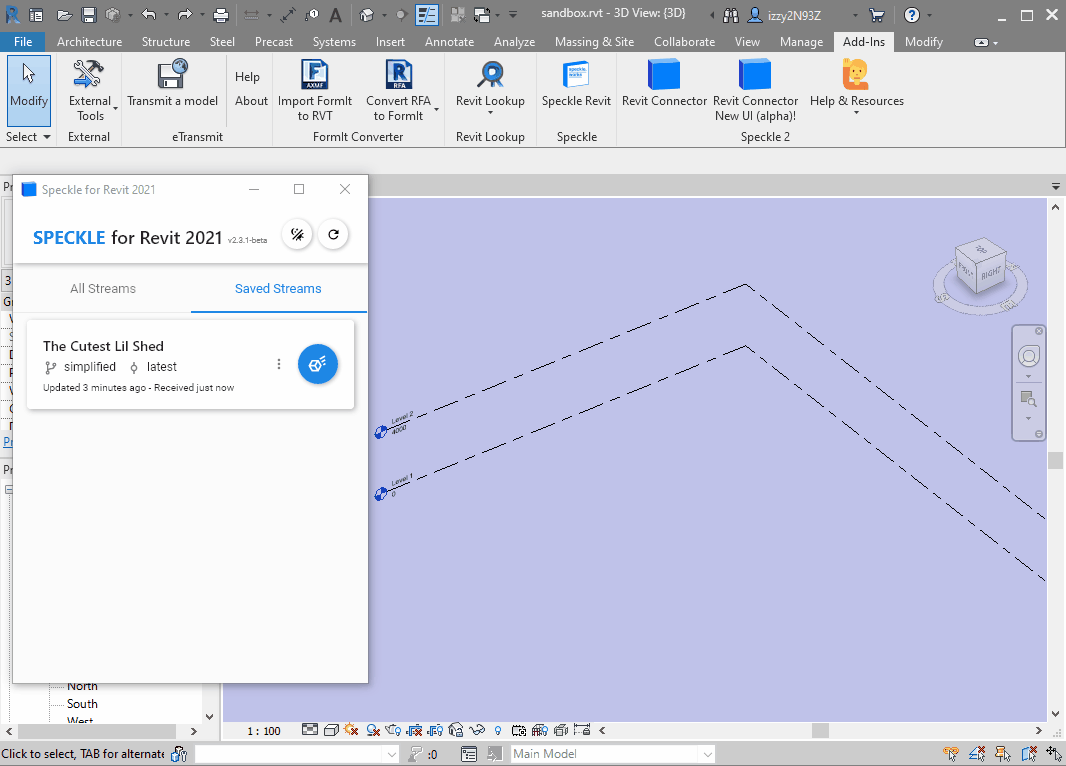Click the Level 2 datum head in the view

(x=381, y=432)
